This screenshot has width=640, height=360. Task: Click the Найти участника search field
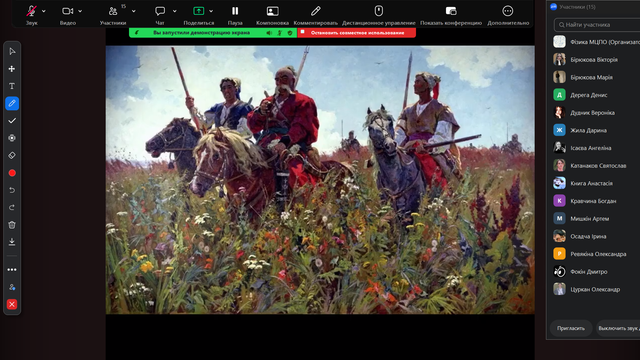coord(597,25)
